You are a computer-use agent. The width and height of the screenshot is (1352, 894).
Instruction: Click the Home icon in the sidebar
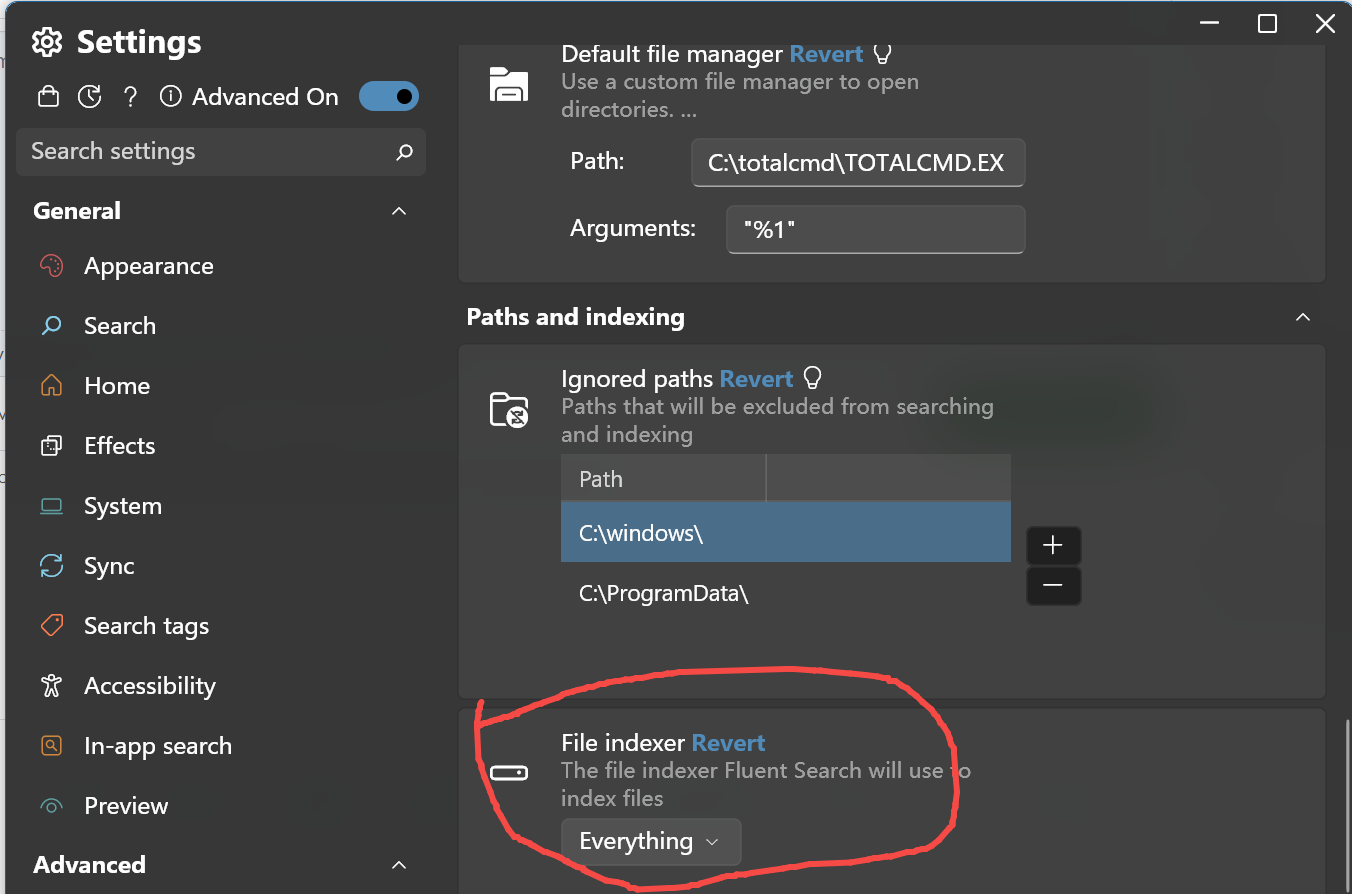pos(51,385)
